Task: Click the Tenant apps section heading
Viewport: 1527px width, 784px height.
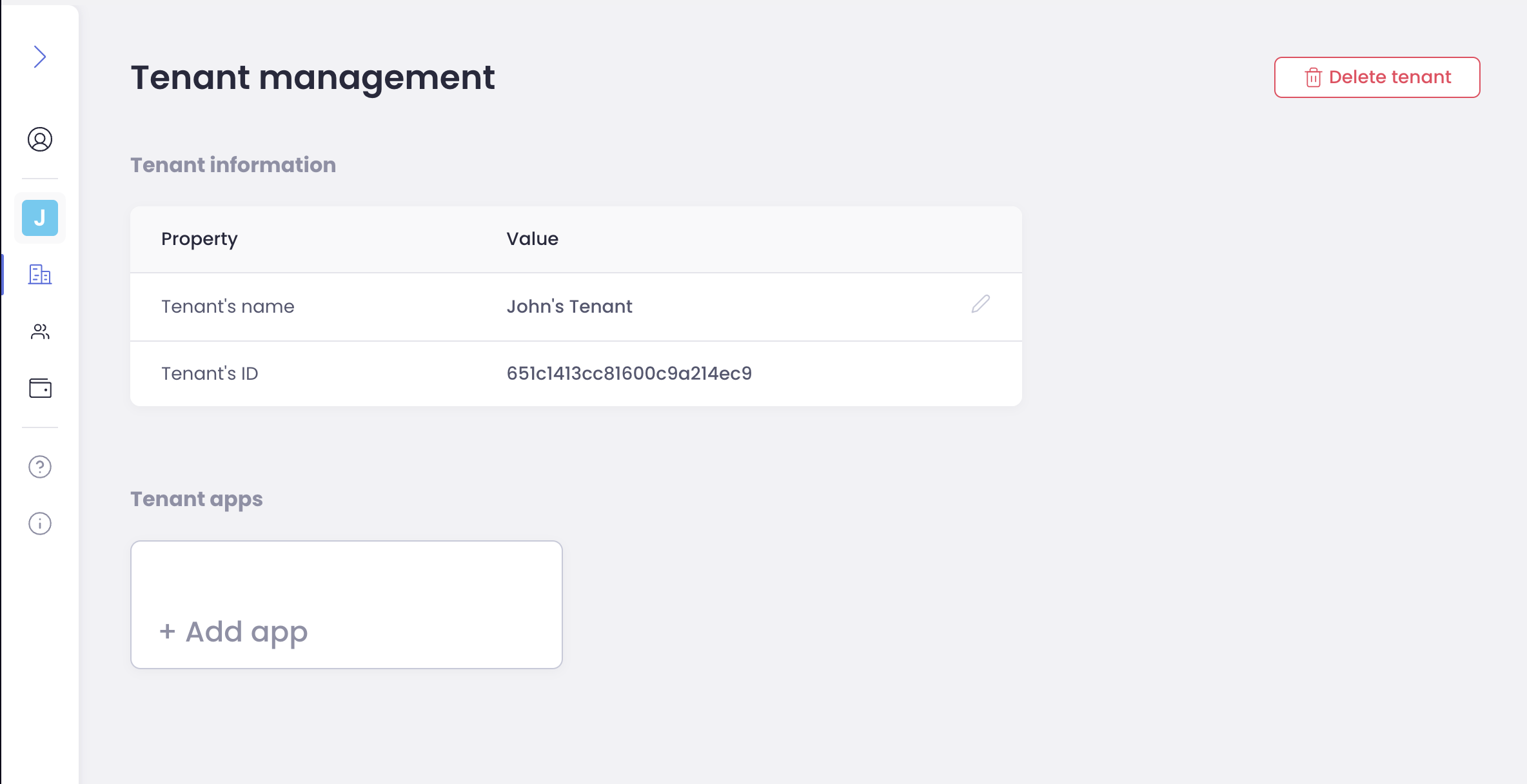Action: [x=197, y=499]
